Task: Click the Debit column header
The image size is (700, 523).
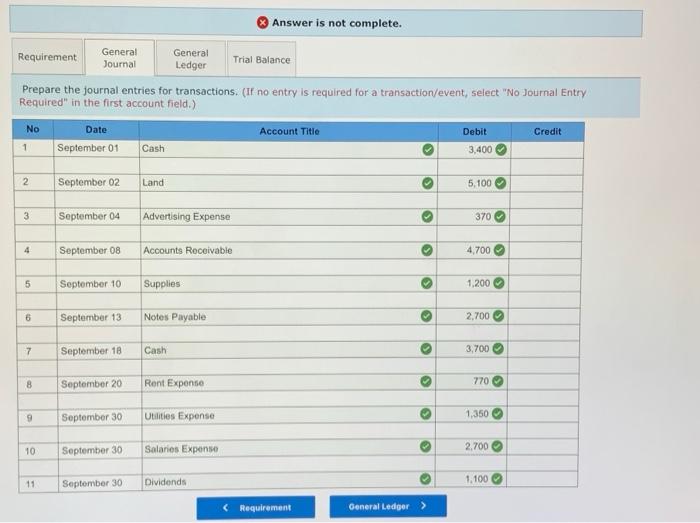Action: point(474,132)
